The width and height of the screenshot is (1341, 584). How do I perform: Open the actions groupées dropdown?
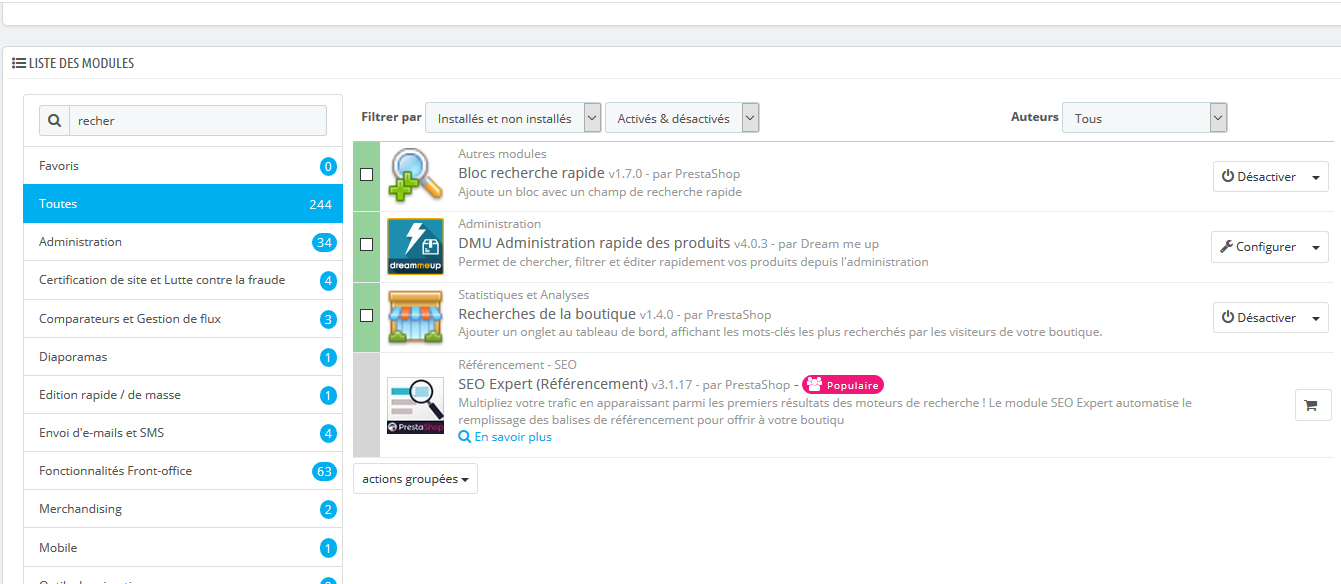pos(415,479)
